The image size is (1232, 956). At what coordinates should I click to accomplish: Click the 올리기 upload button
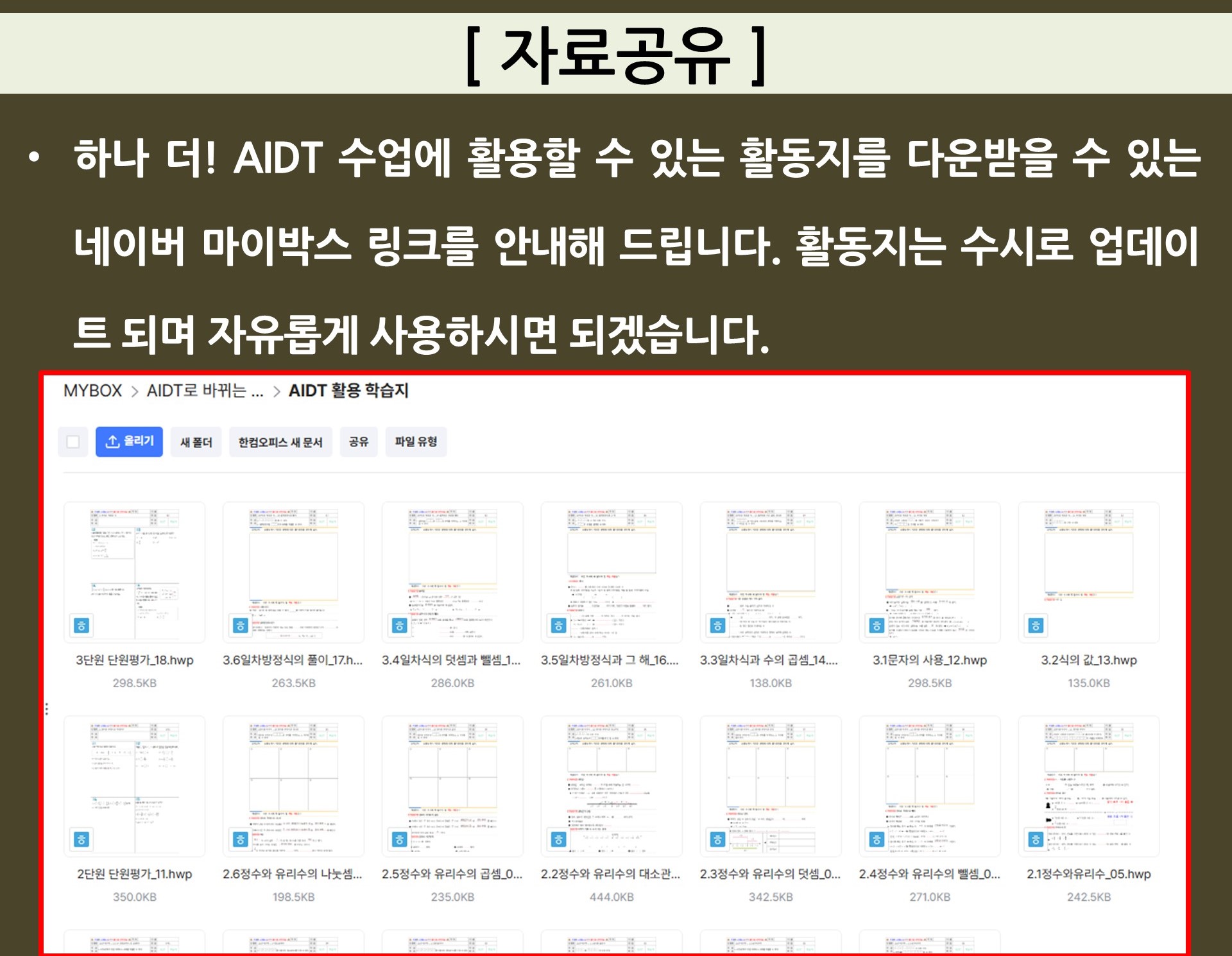pyautogui.click(x=129, y=441)
